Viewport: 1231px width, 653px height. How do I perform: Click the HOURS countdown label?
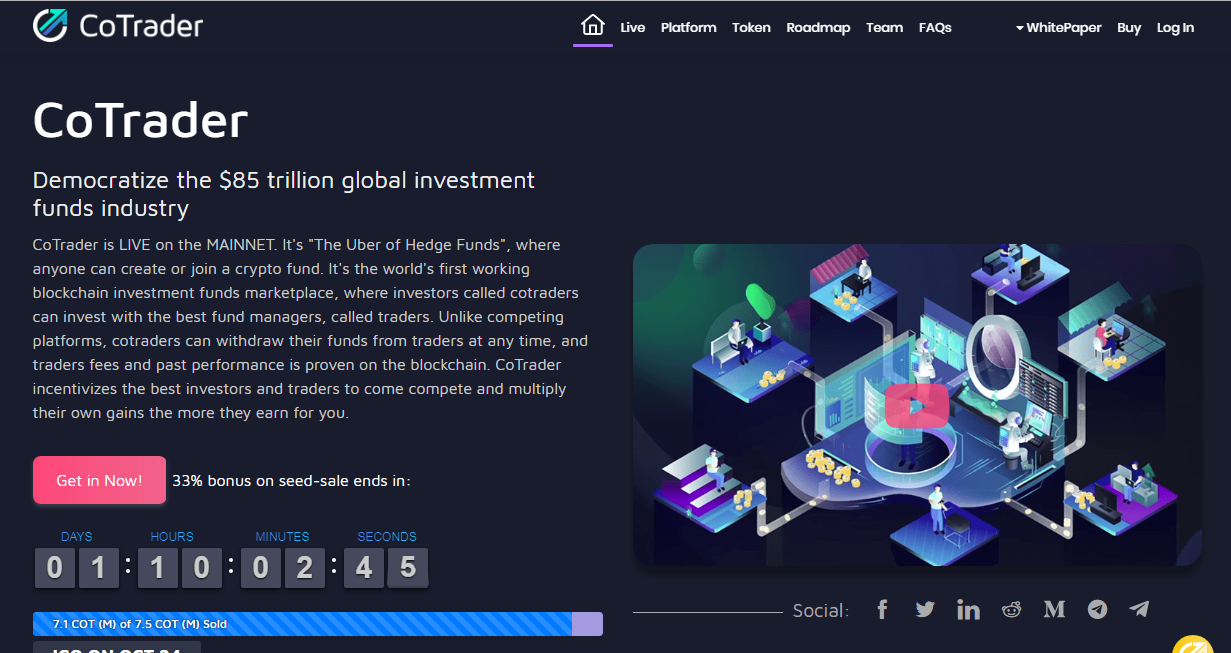point(172,537)
